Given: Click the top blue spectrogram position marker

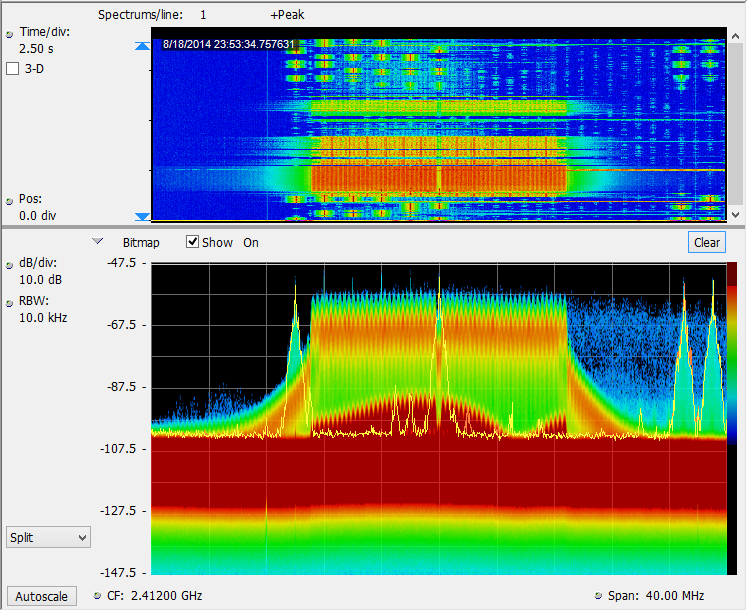Looking at the screenshot, I should [141, 47].
